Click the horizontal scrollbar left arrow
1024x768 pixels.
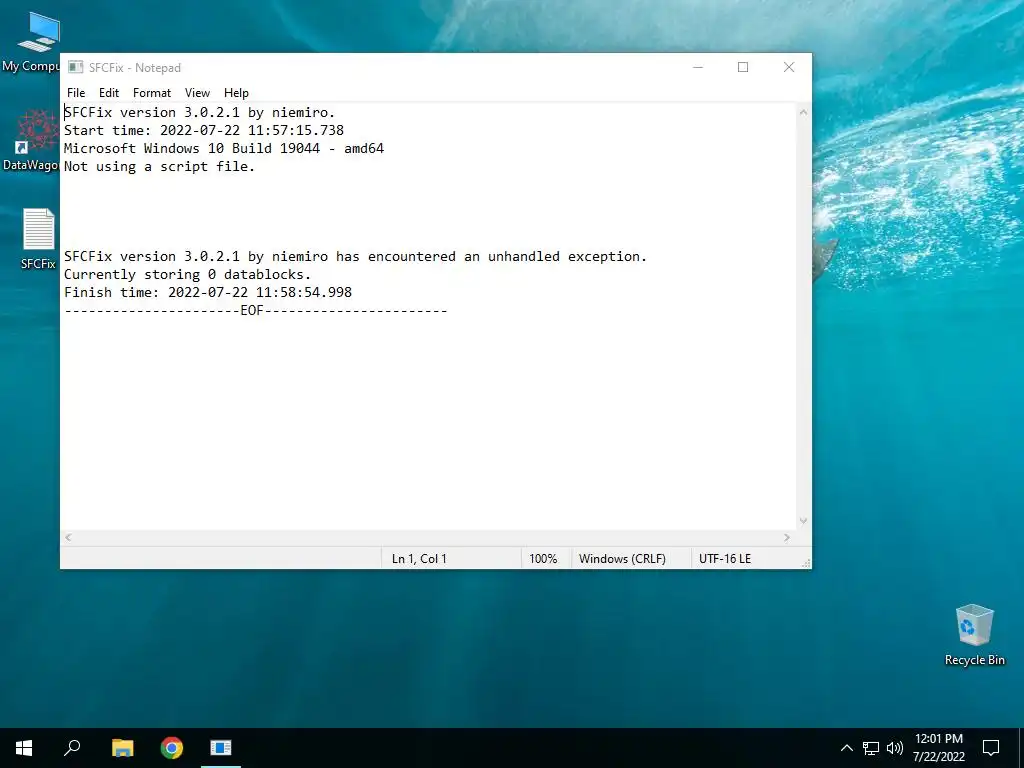(68, 537)
